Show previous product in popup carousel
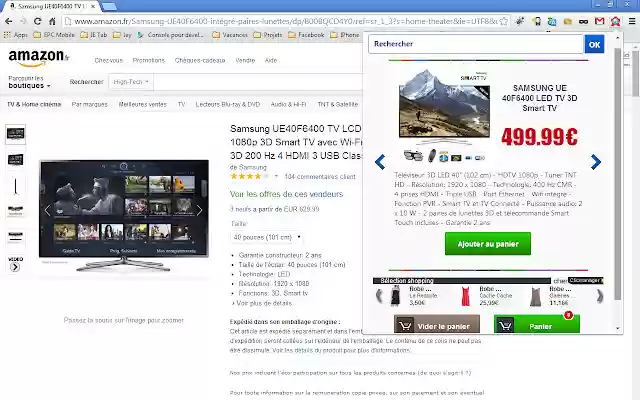 [x=380, y=162]
